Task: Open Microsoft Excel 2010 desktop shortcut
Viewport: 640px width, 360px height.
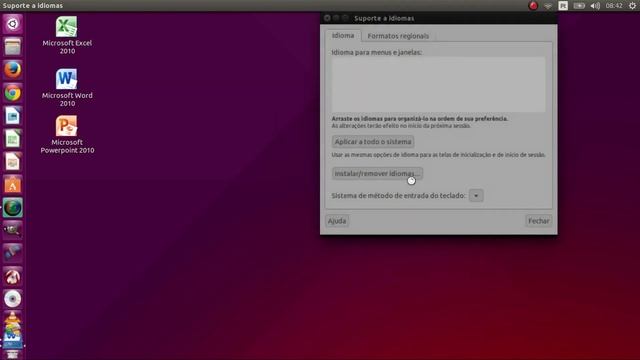Action: [67, 36]
